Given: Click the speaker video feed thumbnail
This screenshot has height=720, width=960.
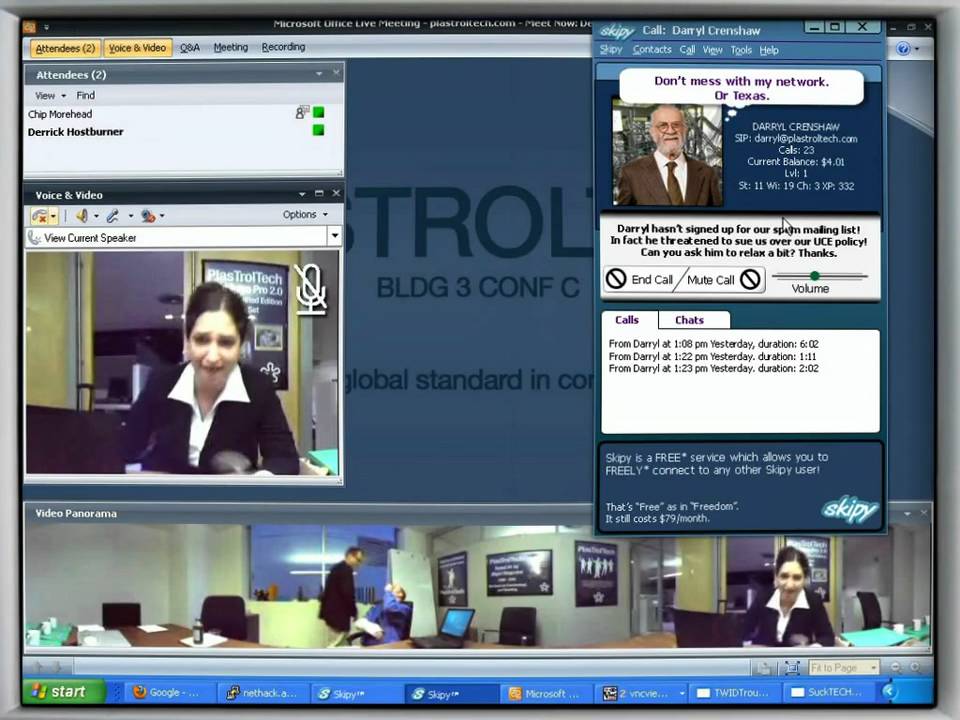Looking at the screenshot, I should click(182, 362).
